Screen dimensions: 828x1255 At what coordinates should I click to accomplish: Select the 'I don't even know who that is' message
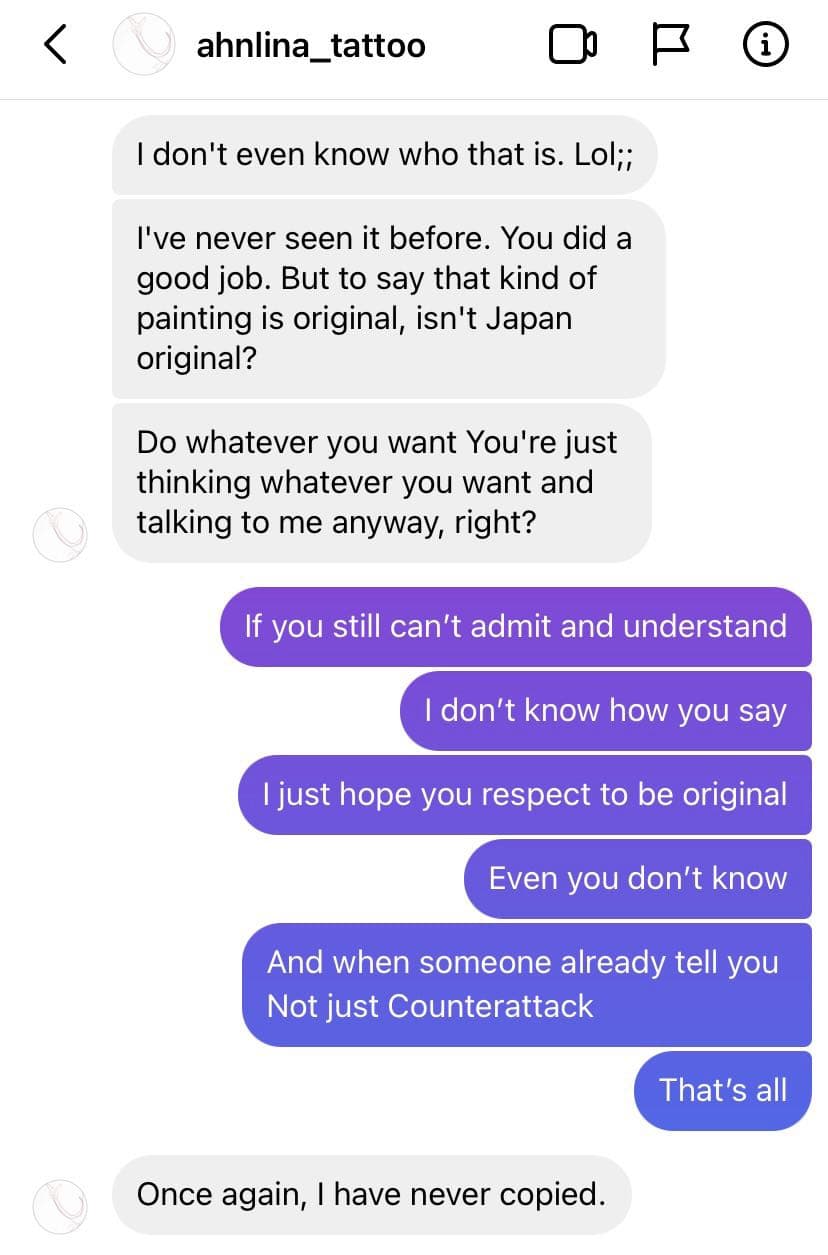coord(384,155)
